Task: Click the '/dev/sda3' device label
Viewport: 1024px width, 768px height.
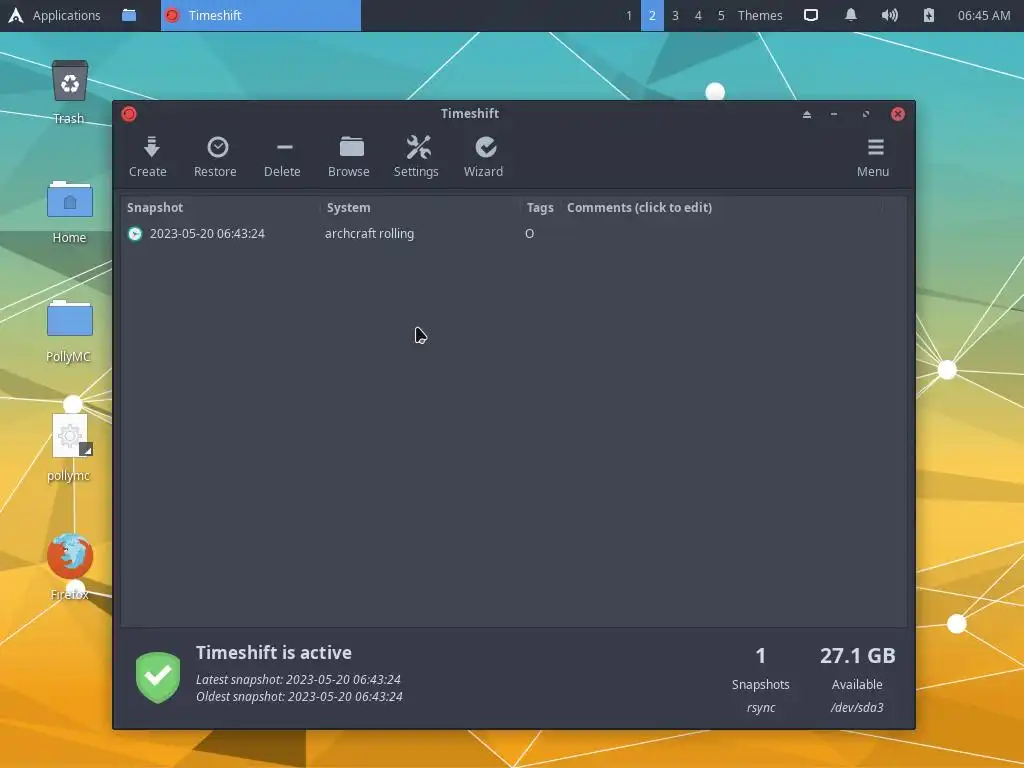Action: coord(857,708)
